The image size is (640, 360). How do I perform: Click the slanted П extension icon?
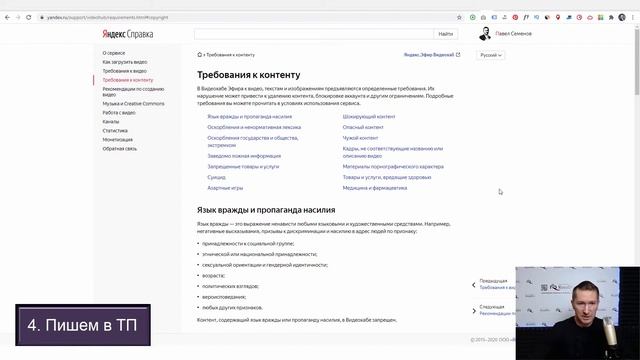(x=526, y=18)
